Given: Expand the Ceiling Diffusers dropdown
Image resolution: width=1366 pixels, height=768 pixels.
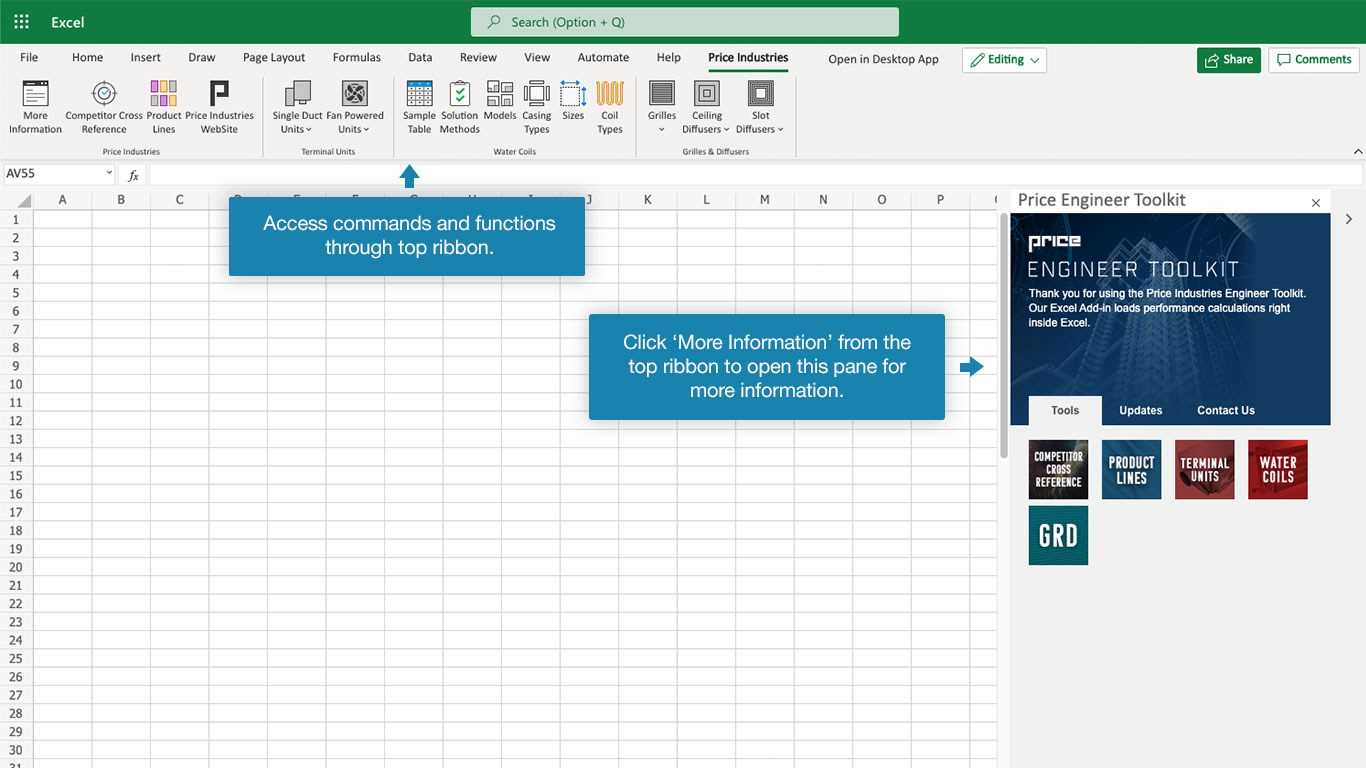Looking at the screenshot, I should [x=706, y=107].
